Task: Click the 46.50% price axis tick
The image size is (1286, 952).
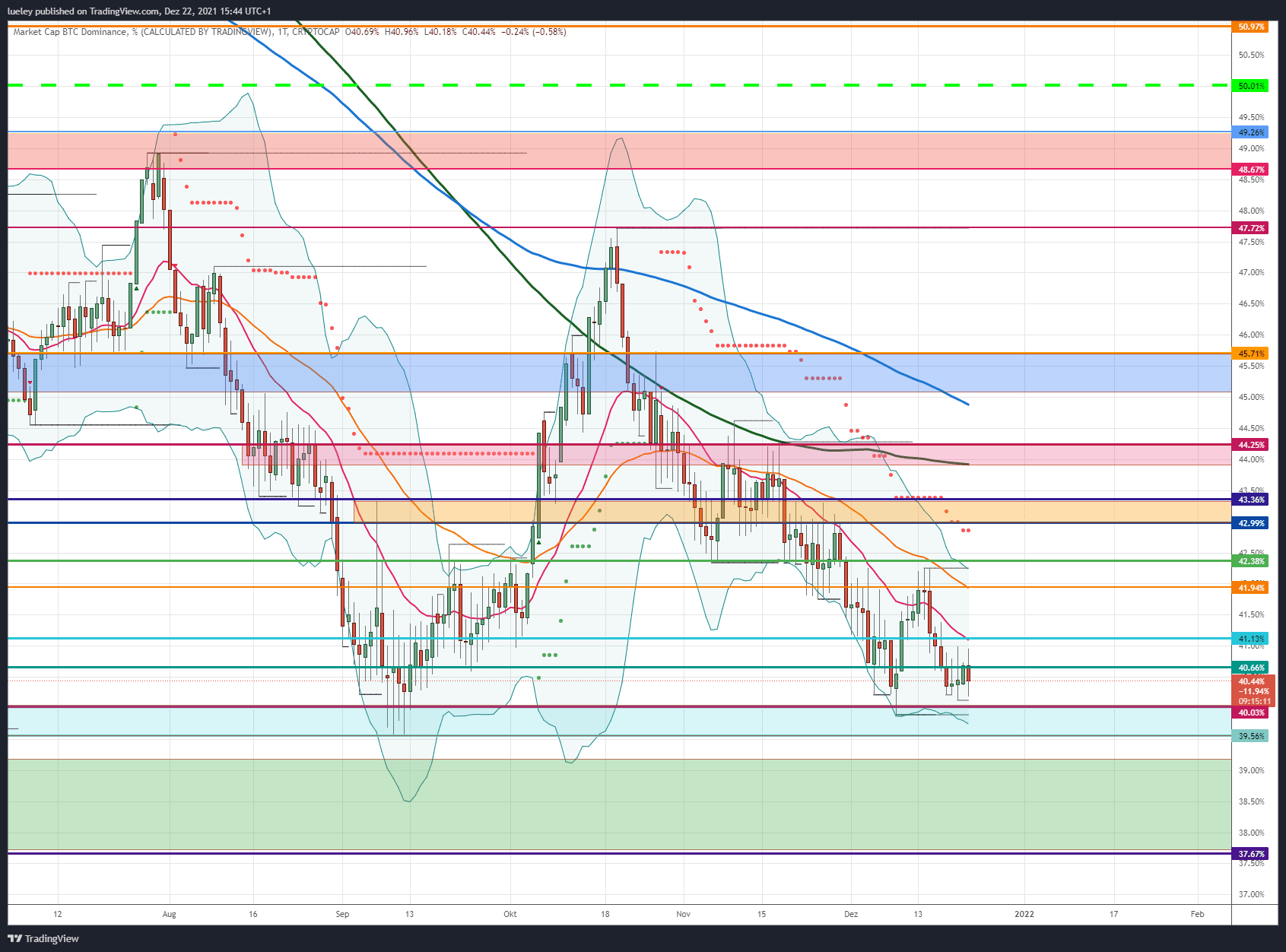Action: coord(1251,303)
